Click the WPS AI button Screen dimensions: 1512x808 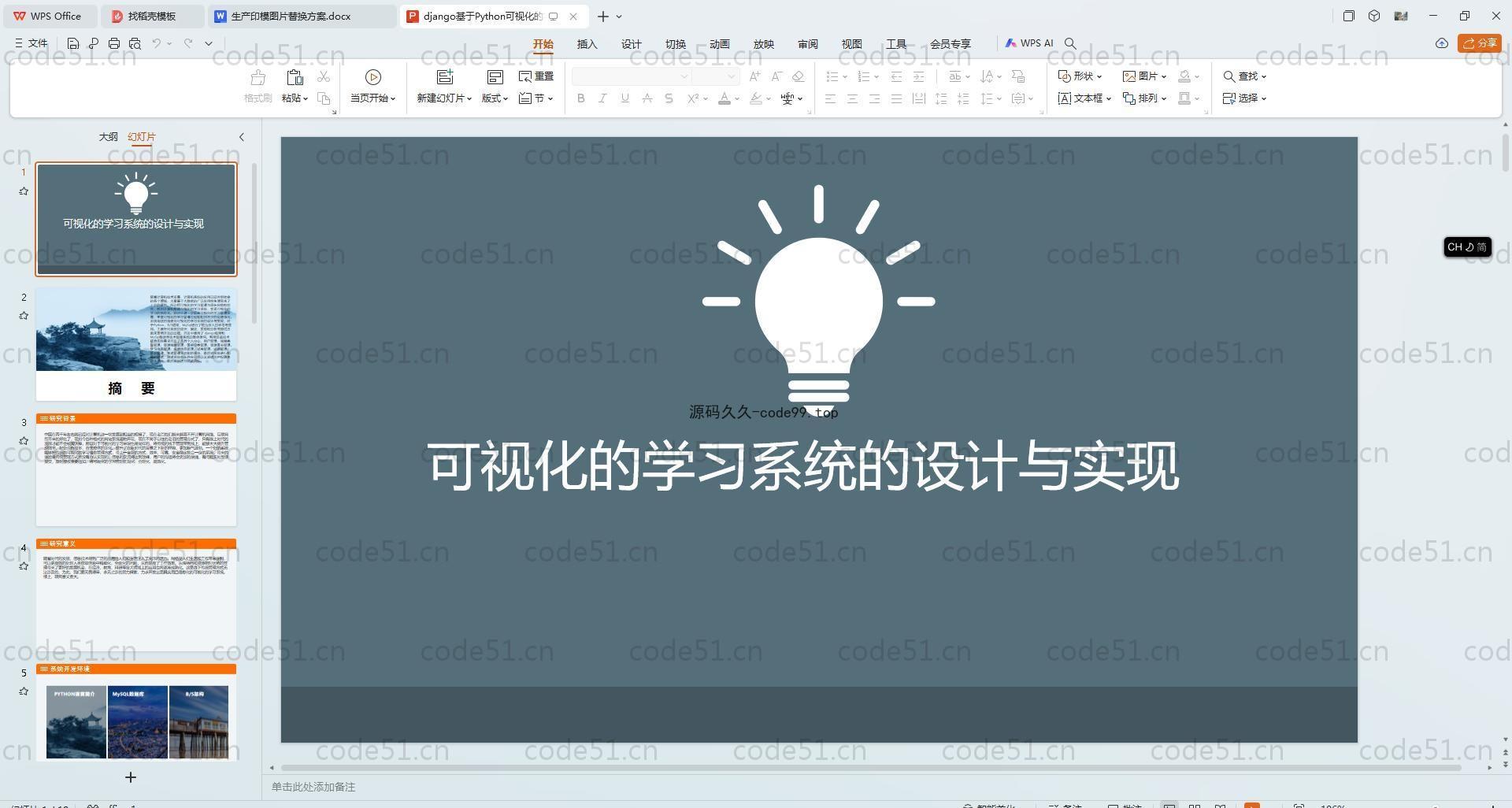pyautogui.click(x=1028, y=43)
